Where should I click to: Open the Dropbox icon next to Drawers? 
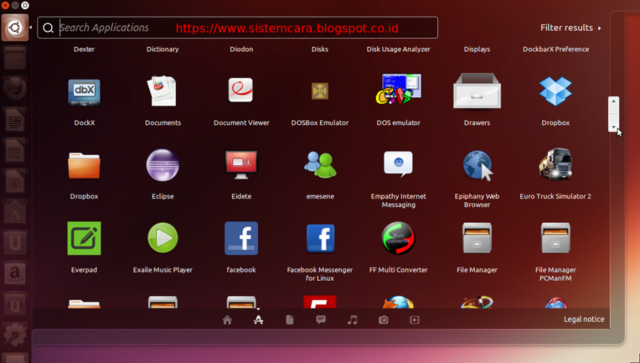click(x=555, y=91)
